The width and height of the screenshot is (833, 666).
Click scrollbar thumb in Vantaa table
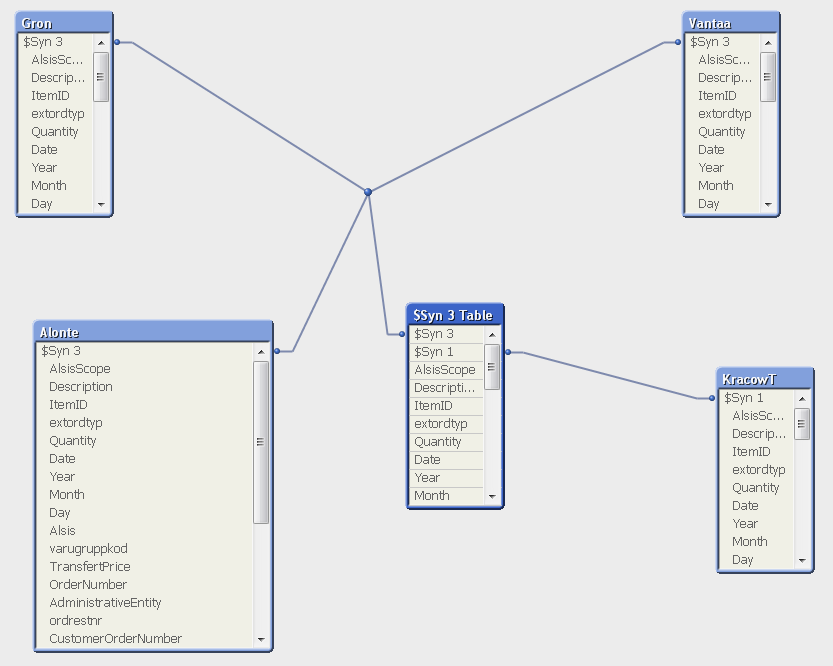[768, 77]
